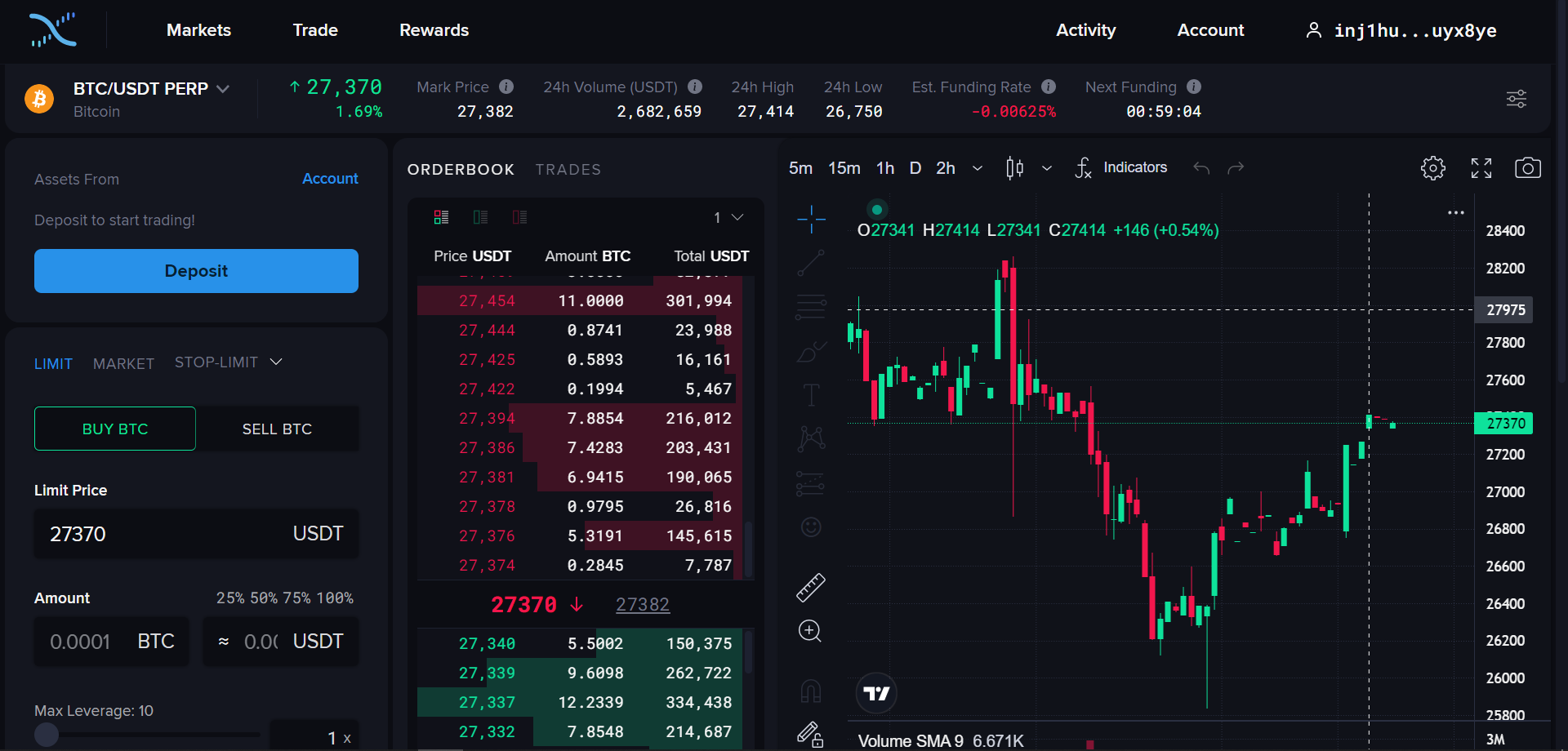This screenshot has height=751, width=1568.
Task: Open the trading layout settings sliders icon
Action: point(1517,99)
